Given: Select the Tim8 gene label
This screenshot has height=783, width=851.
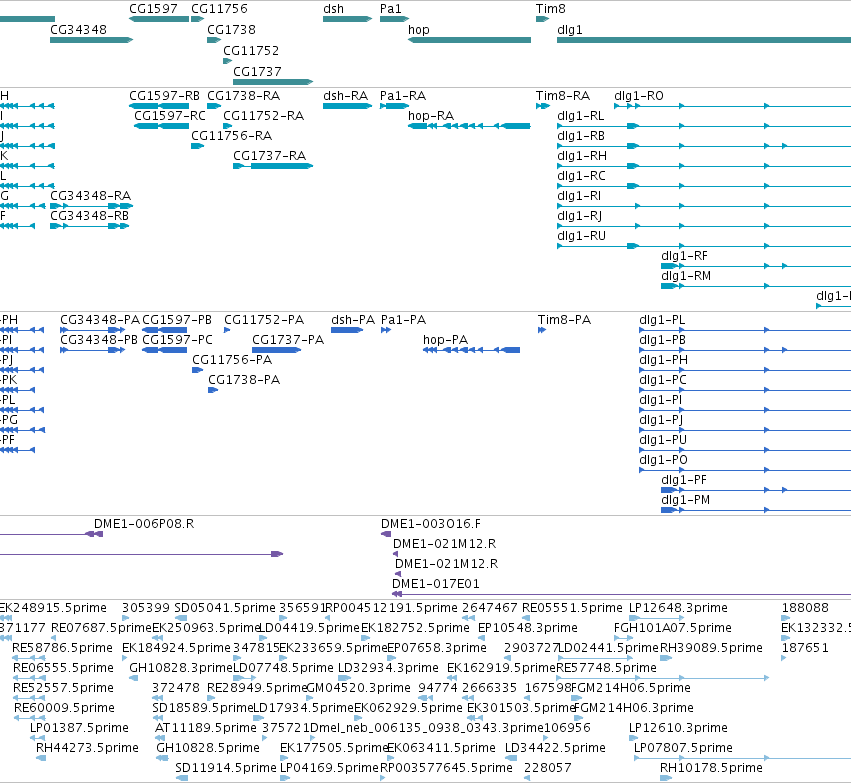Looking at the screenshot, I should [550, 9].
